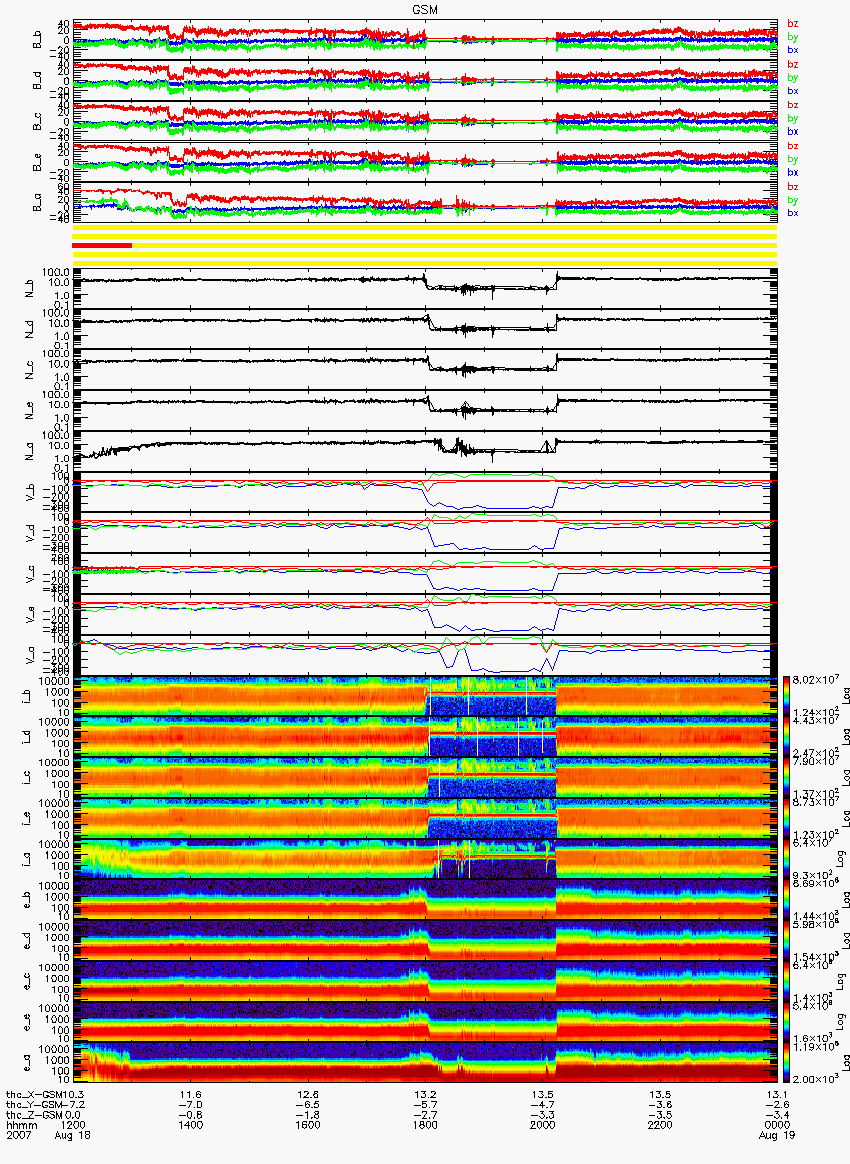This screenshot has width=850, height=1164.
Task: Click the N_c density panel label
Action: point(30,370)
